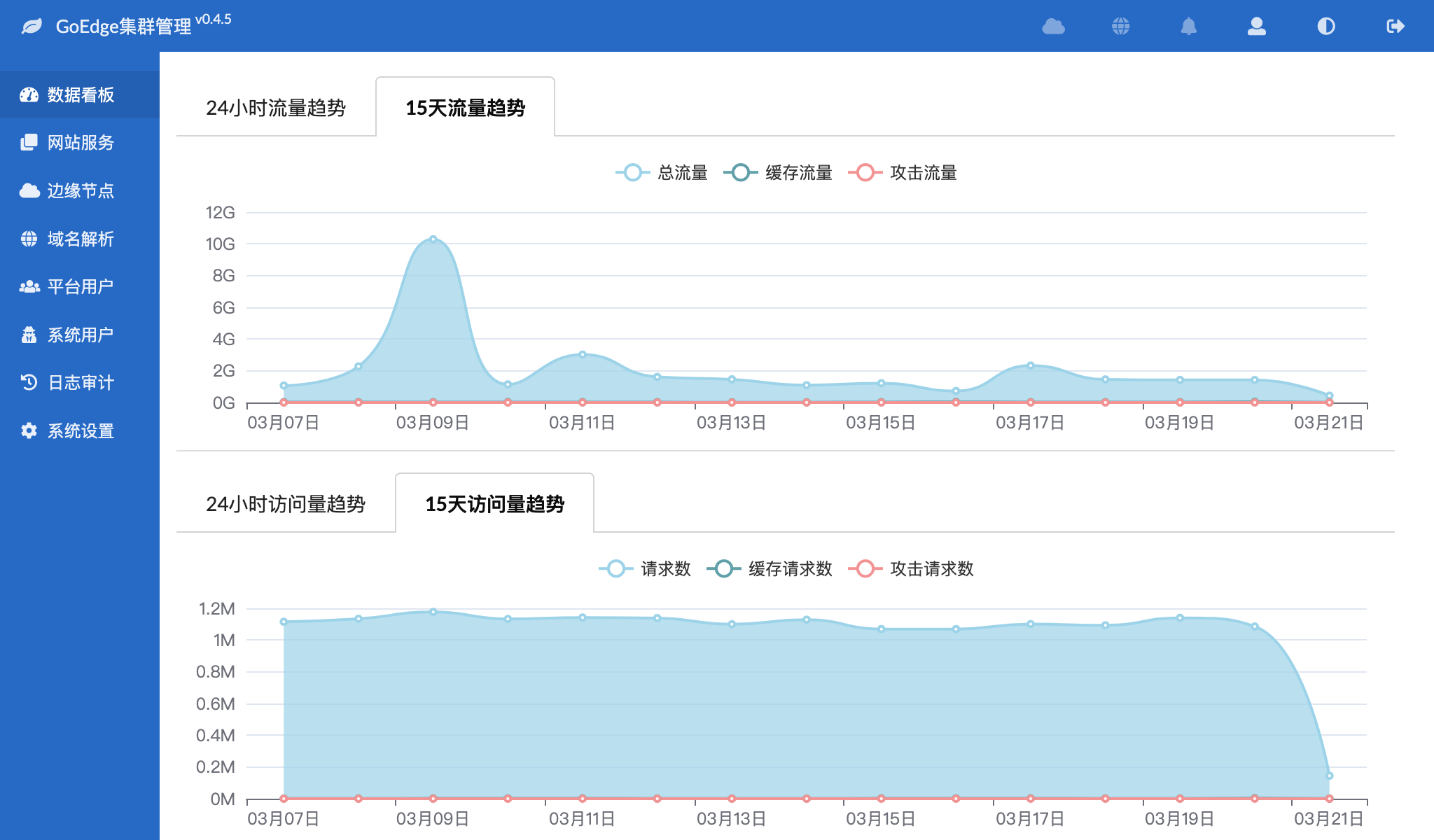Click the traffic peak point on 03月09日
The height and width of the screenshot is (840, 1434).
(x=433, y=239)
